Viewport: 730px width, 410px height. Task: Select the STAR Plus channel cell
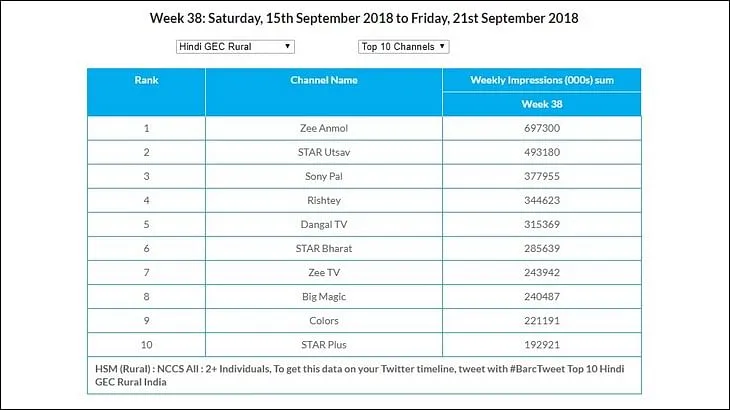click(324, 345)
